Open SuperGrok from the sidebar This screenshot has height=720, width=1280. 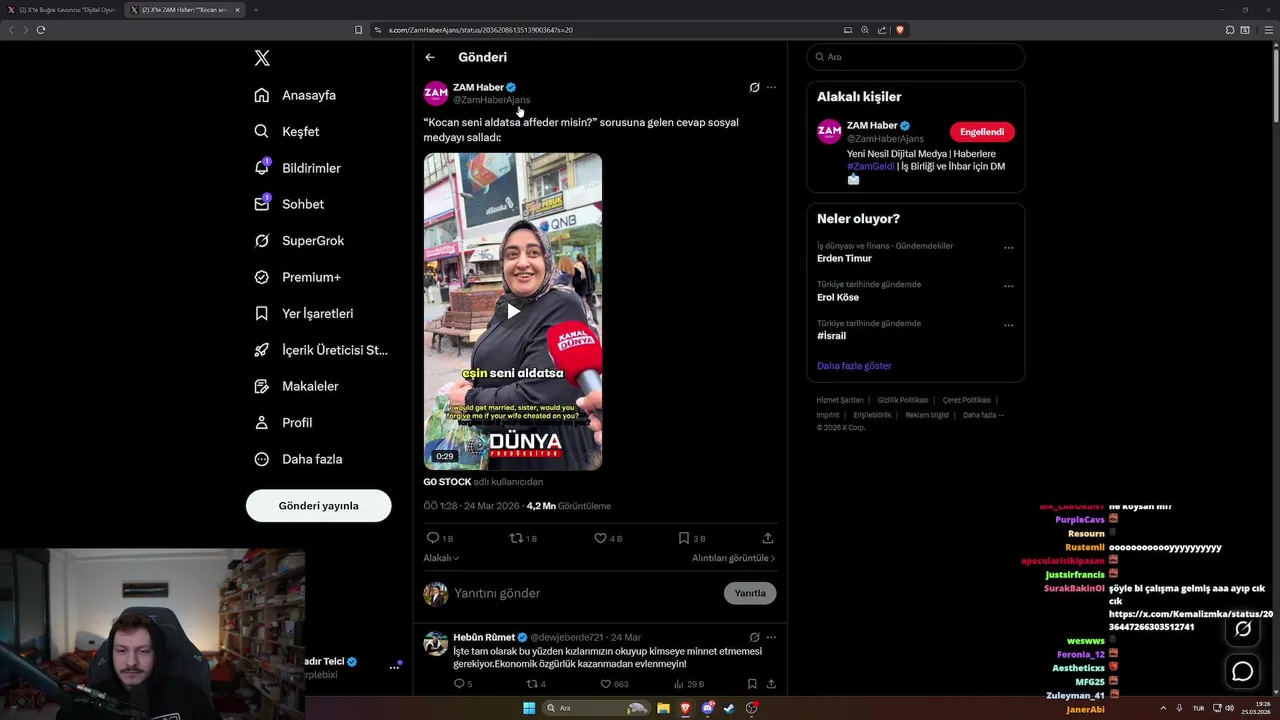pos(299,240)
